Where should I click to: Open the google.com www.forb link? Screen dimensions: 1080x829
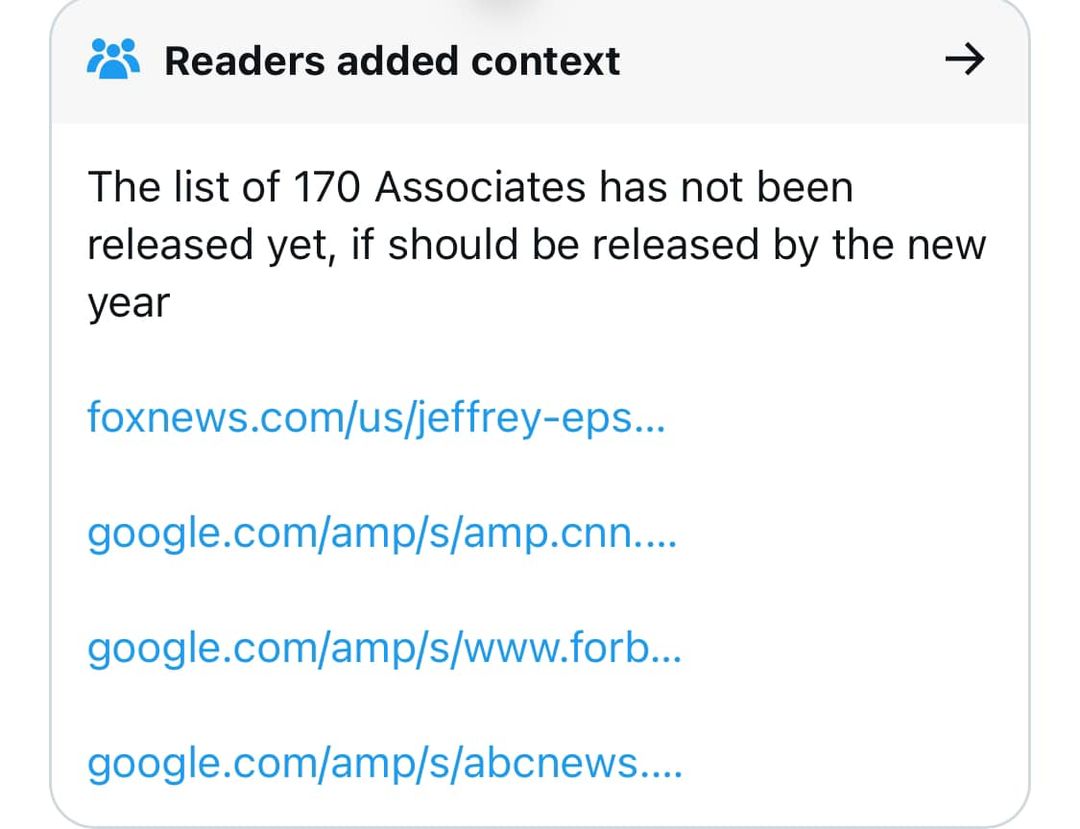click(x=384, y=649)
